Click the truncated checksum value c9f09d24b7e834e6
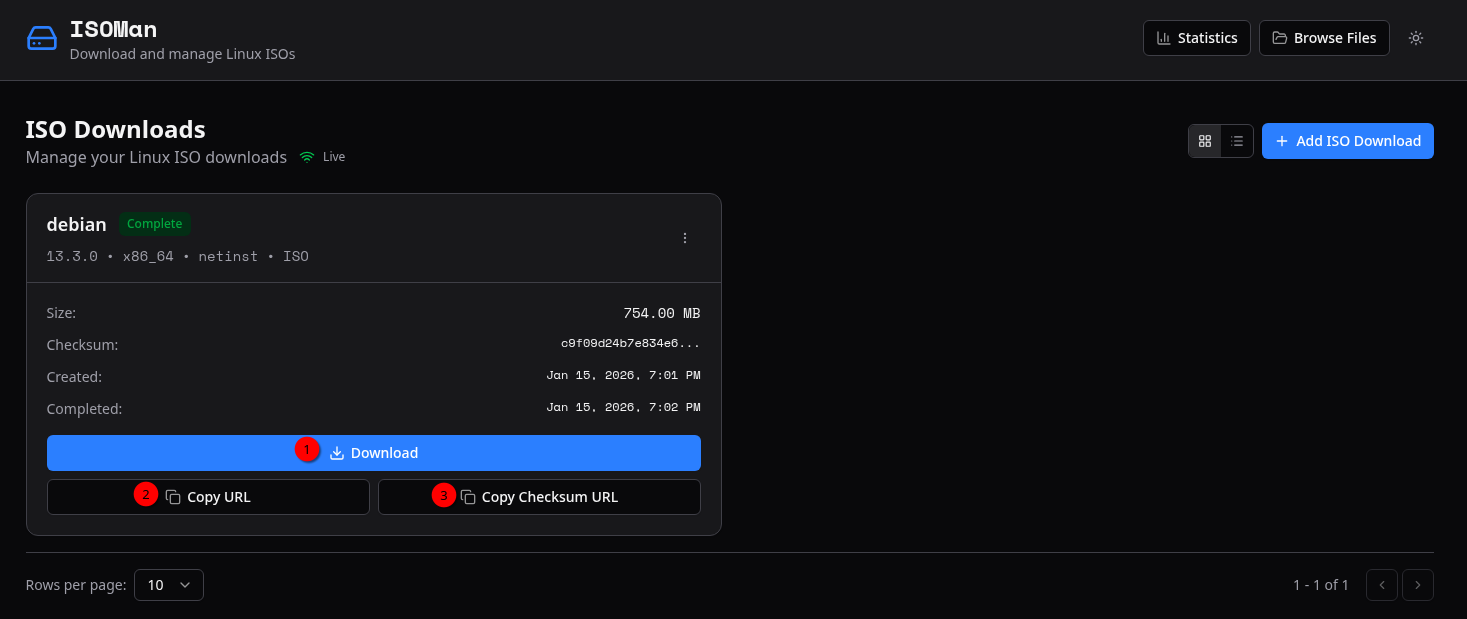 coord(630,344)
